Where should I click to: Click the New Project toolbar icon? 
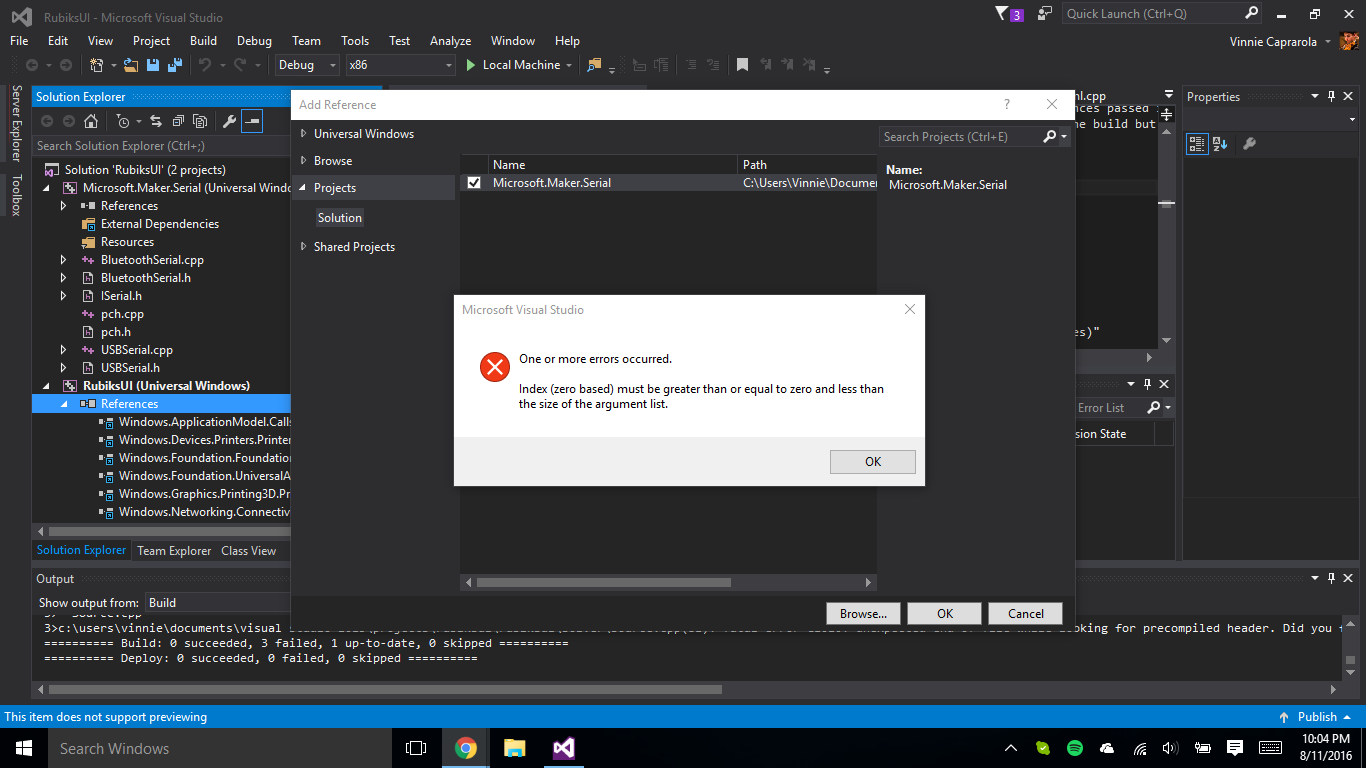tap(97, 65)
